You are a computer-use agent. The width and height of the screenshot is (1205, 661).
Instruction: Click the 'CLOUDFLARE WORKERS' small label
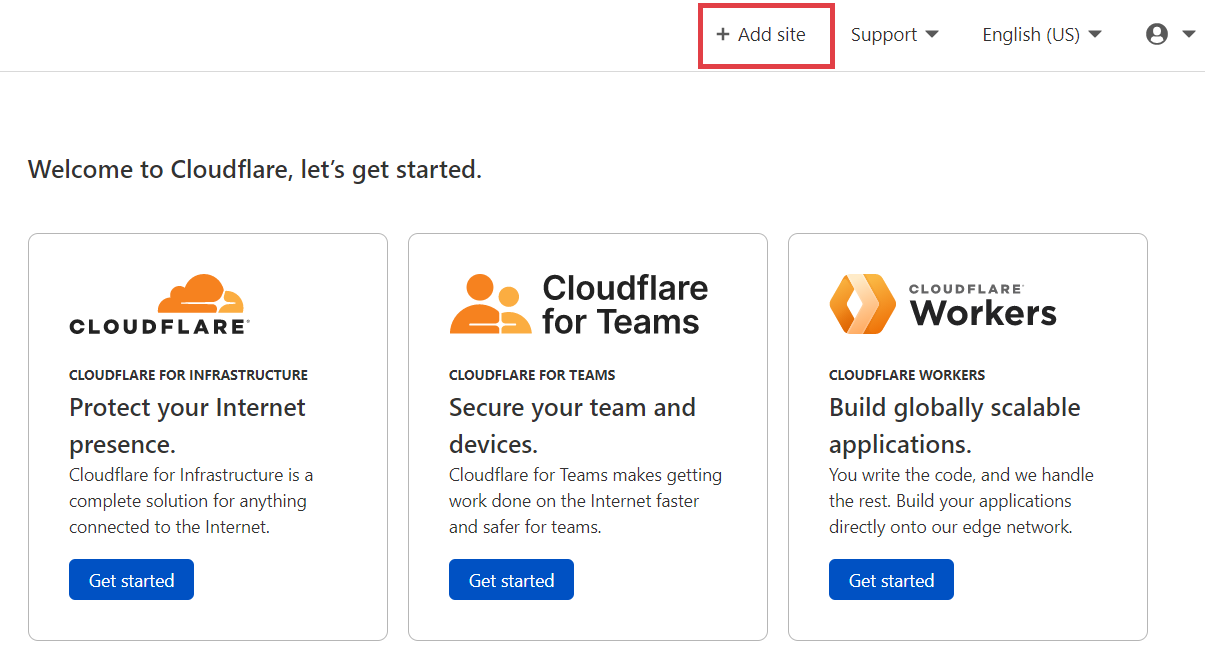coord(907,375)
